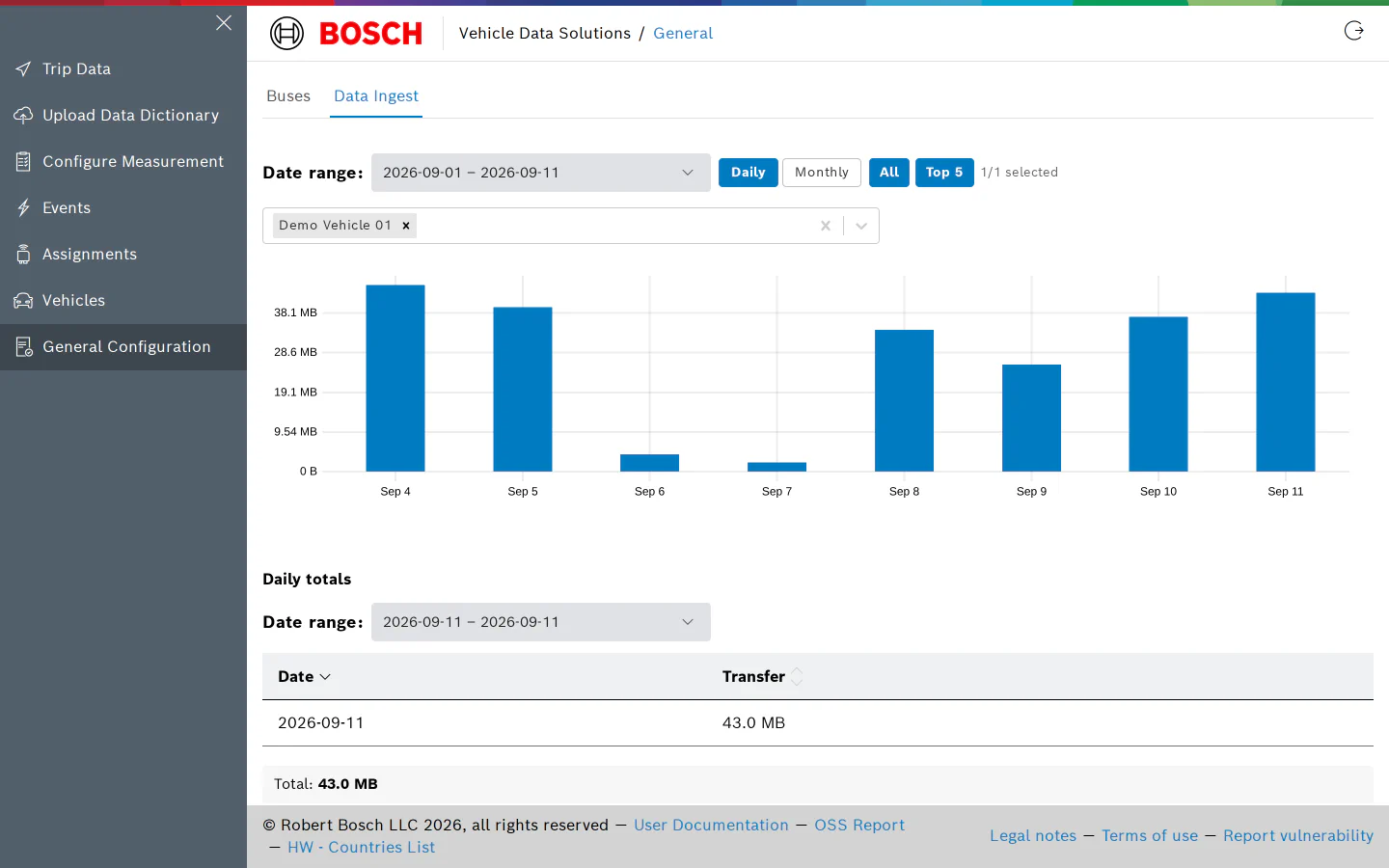This screenshot has width=1389, height=868.
Task: Click the General Configuration icon
Action: (x=23, y=347)
